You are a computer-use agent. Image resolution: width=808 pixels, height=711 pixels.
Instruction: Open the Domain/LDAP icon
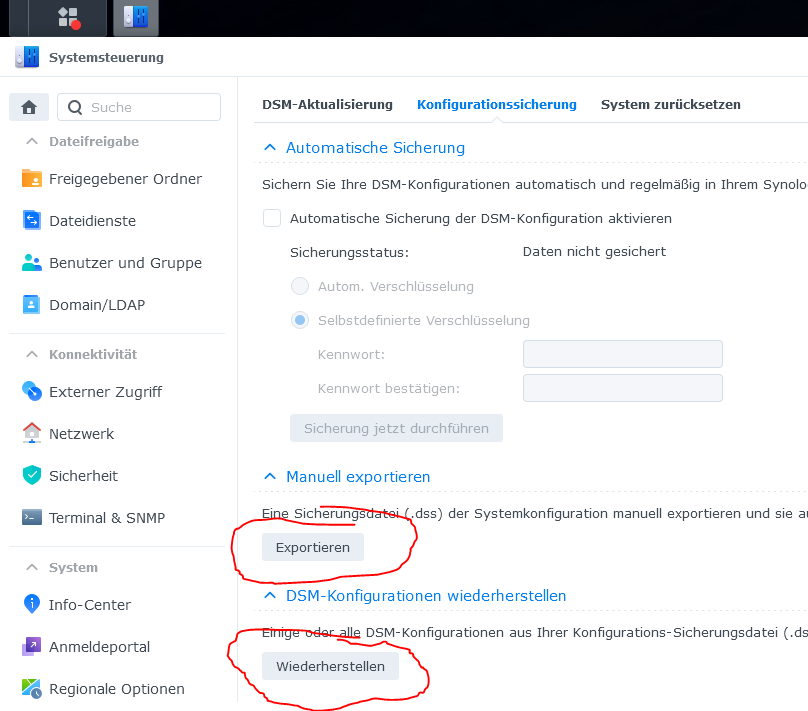31,304
